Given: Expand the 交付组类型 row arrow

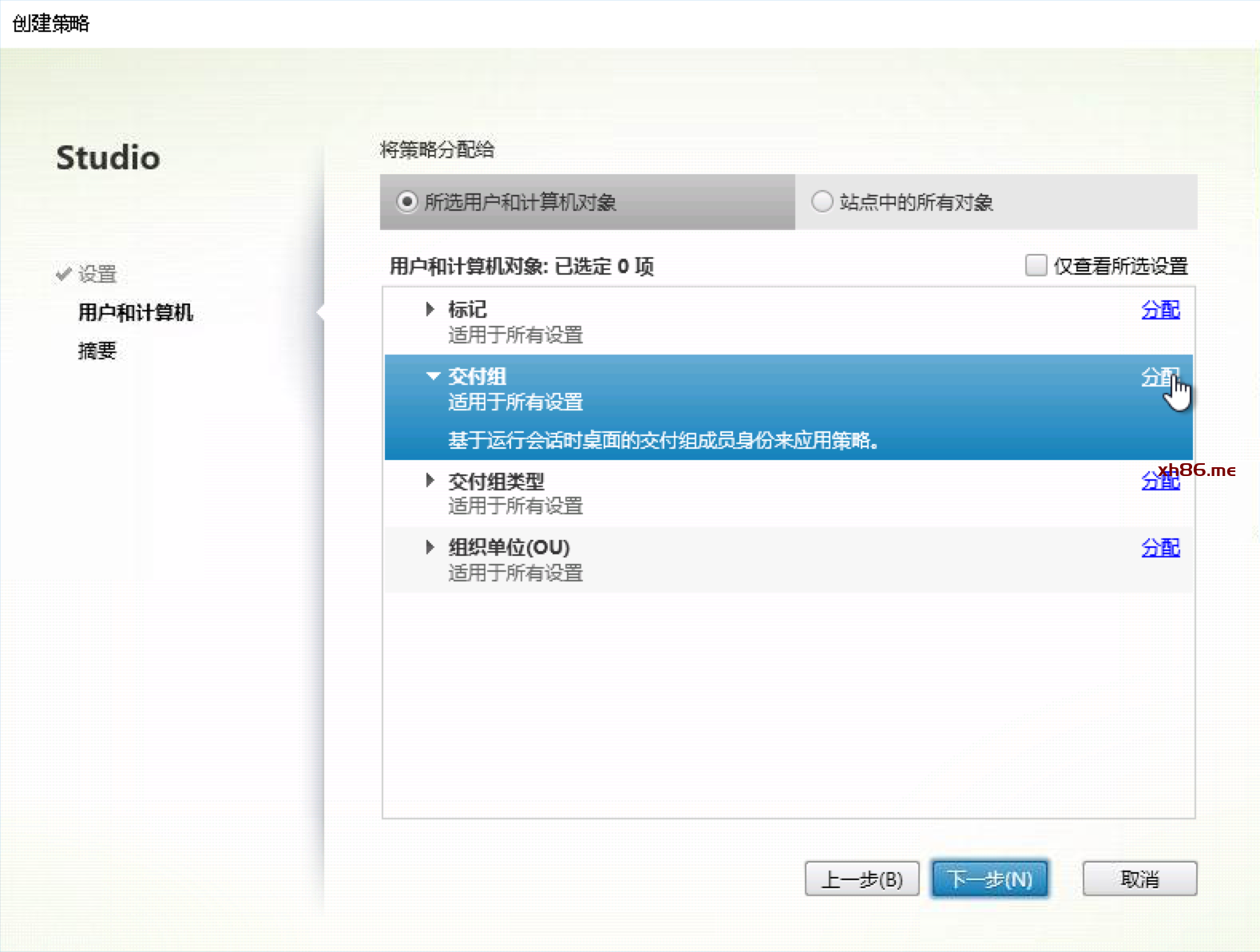Looking at the screenshot, I should 430,481.
